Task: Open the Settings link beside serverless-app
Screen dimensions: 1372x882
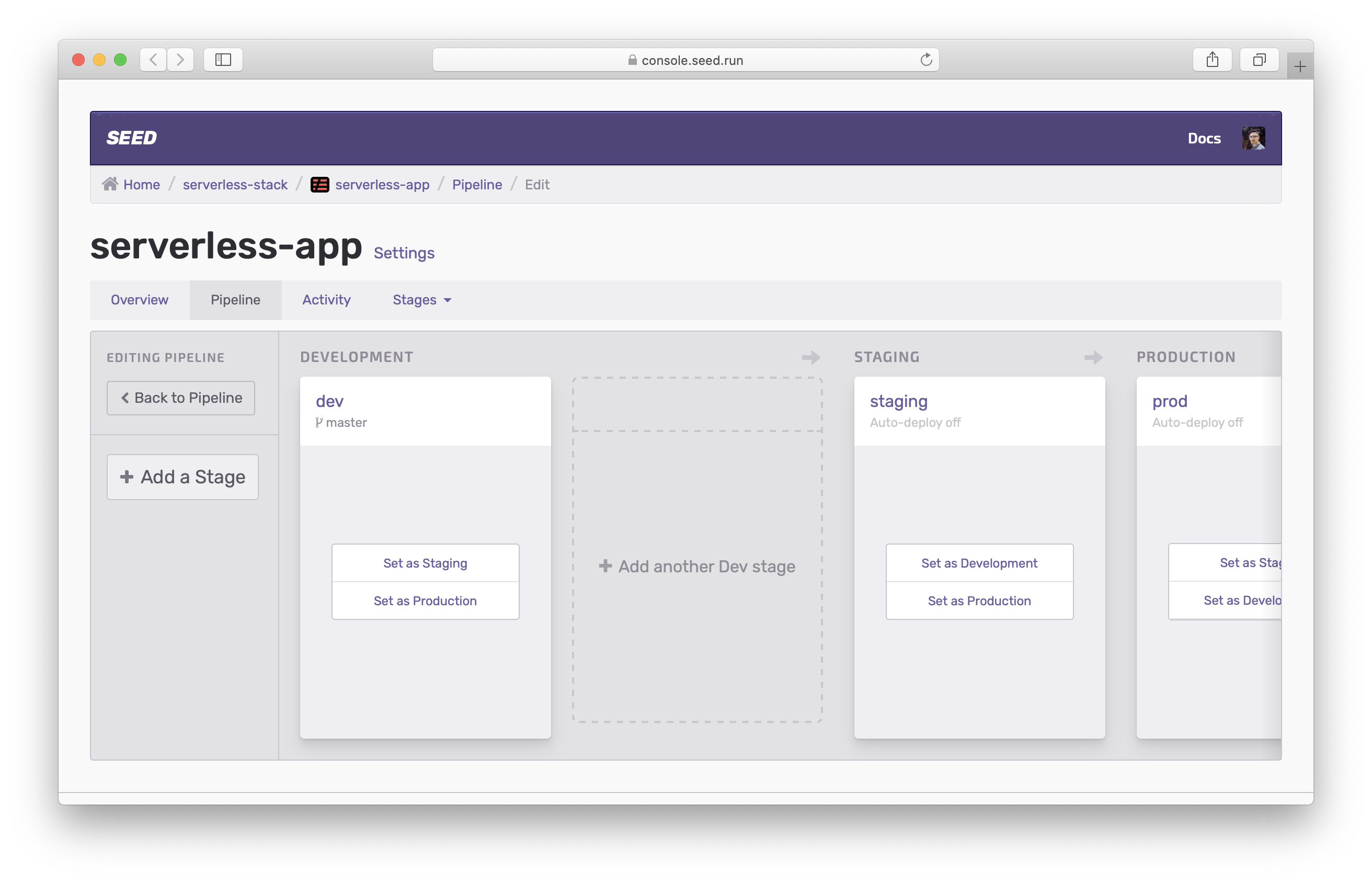Action: pos(404,253)
